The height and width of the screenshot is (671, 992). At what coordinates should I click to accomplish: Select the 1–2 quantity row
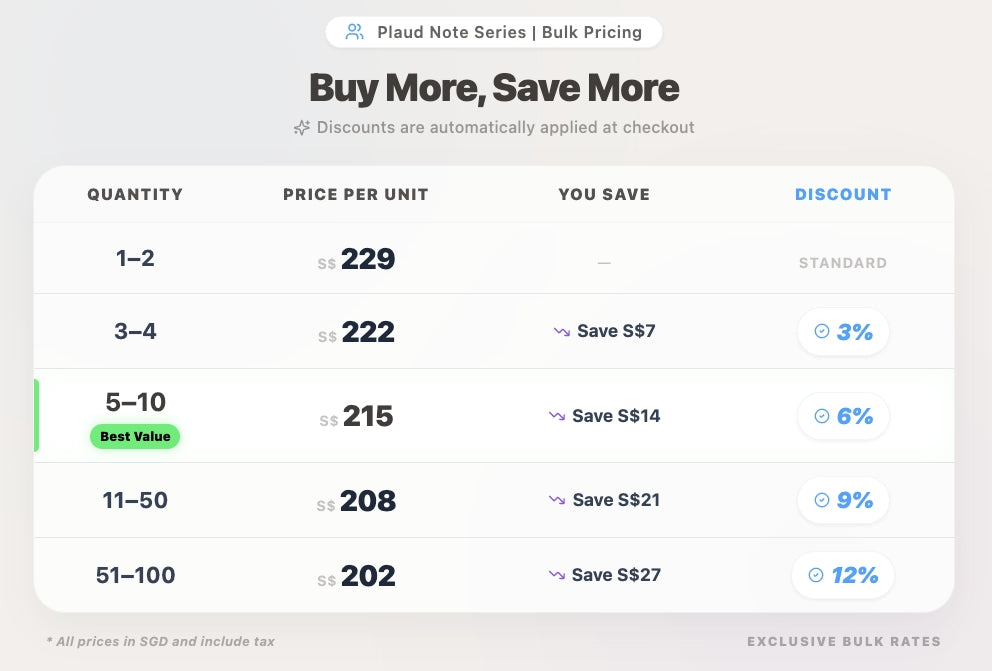click(x=135, y=258)
